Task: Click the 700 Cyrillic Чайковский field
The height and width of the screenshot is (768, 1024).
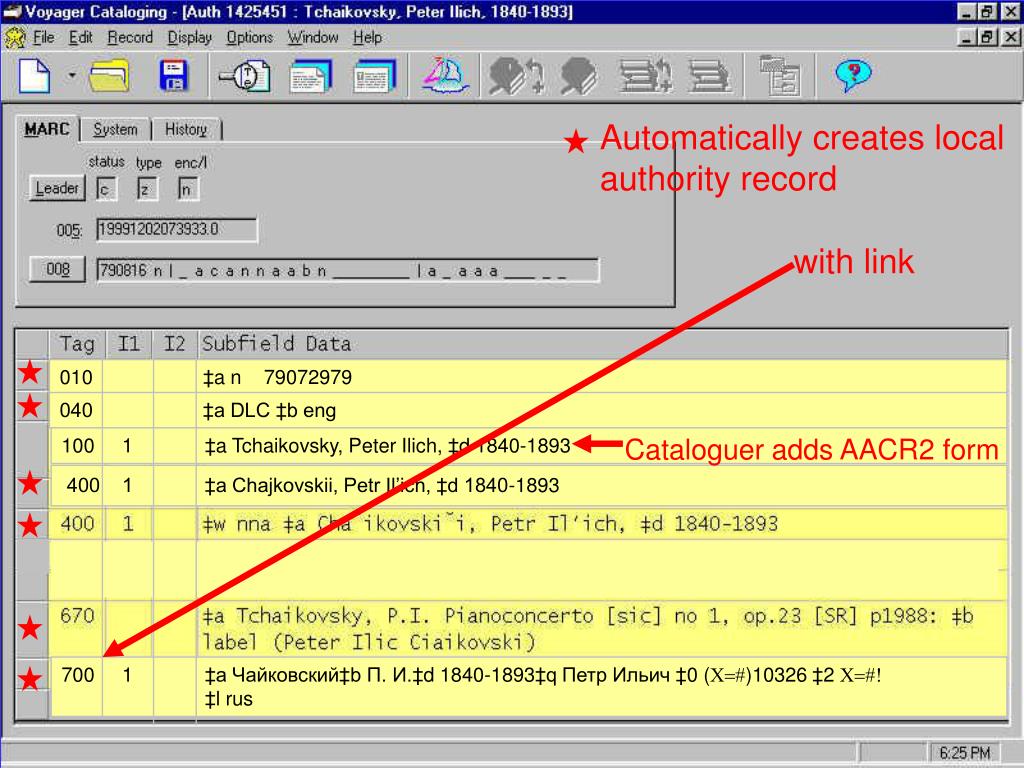Action: click(x=601, y=687)
